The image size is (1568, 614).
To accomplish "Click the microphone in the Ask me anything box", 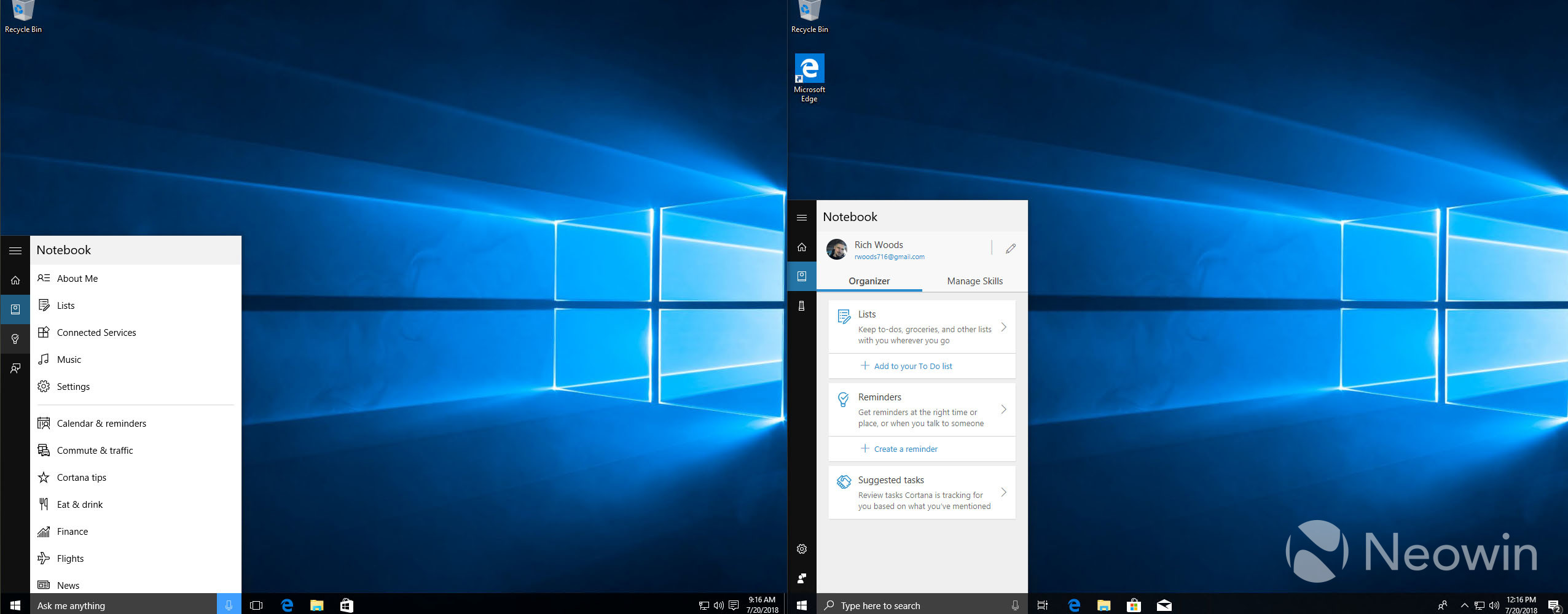I will click(229, 605).
